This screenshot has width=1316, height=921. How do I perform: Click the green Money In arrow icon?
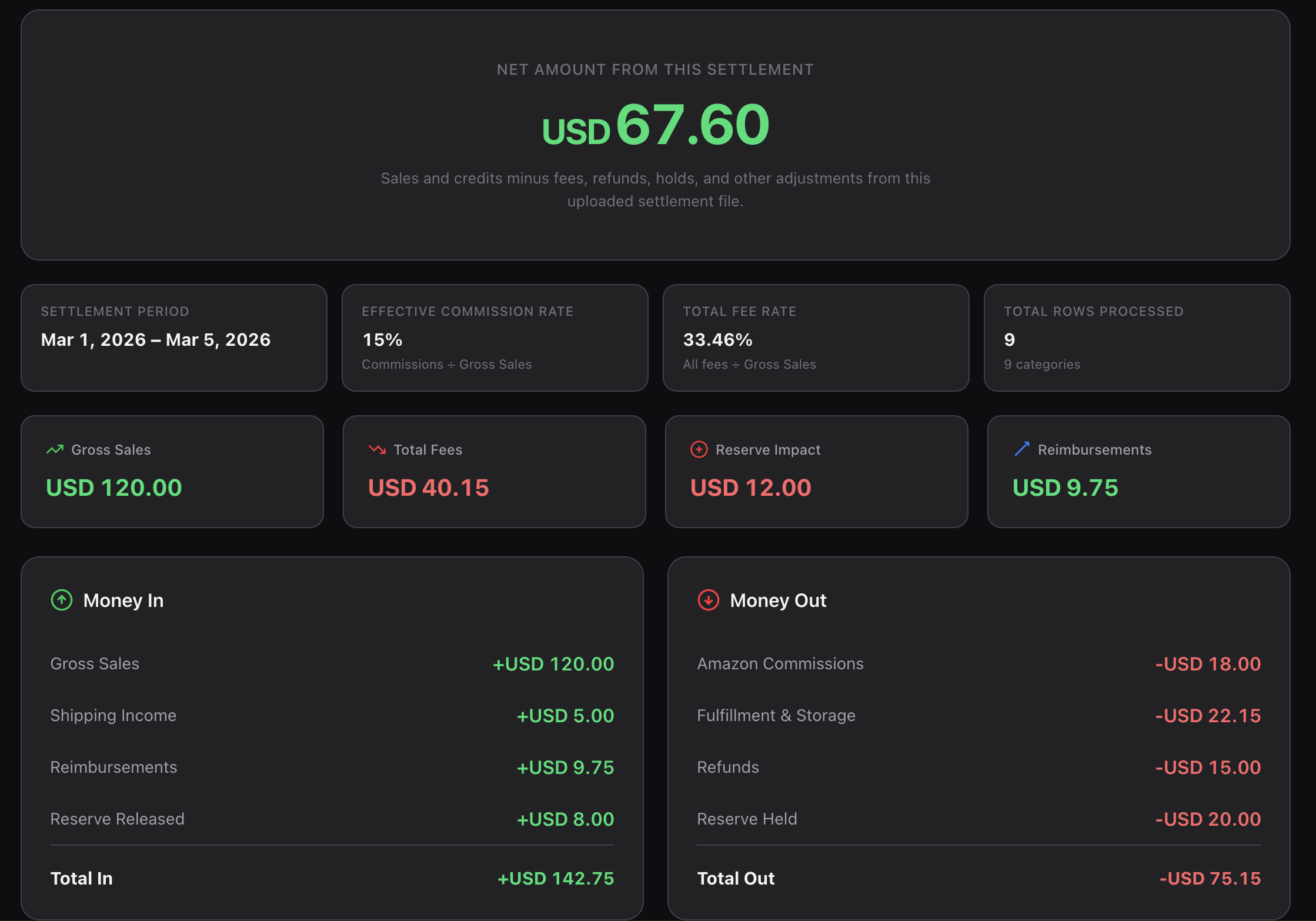pos(62,600)
